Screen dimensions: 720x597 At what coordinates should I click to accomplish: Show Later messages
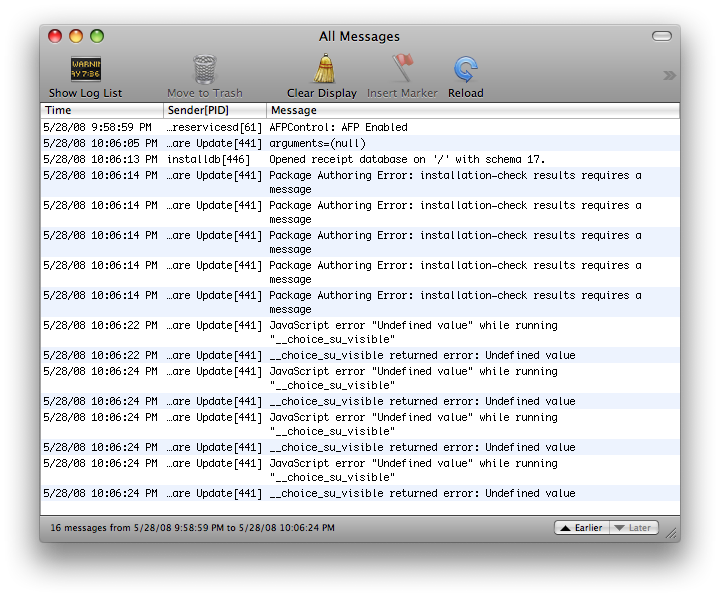click(x=634, y=528)
